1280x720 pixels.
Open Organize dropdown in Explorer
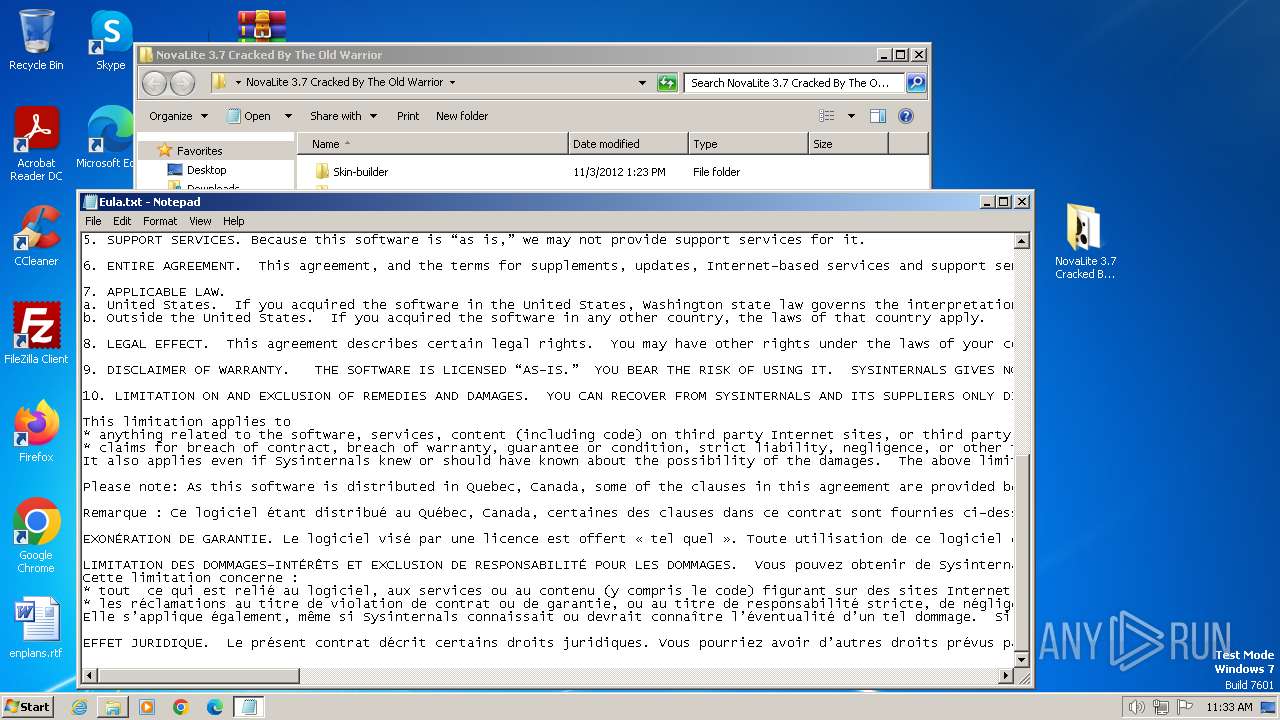pos(179,116)
